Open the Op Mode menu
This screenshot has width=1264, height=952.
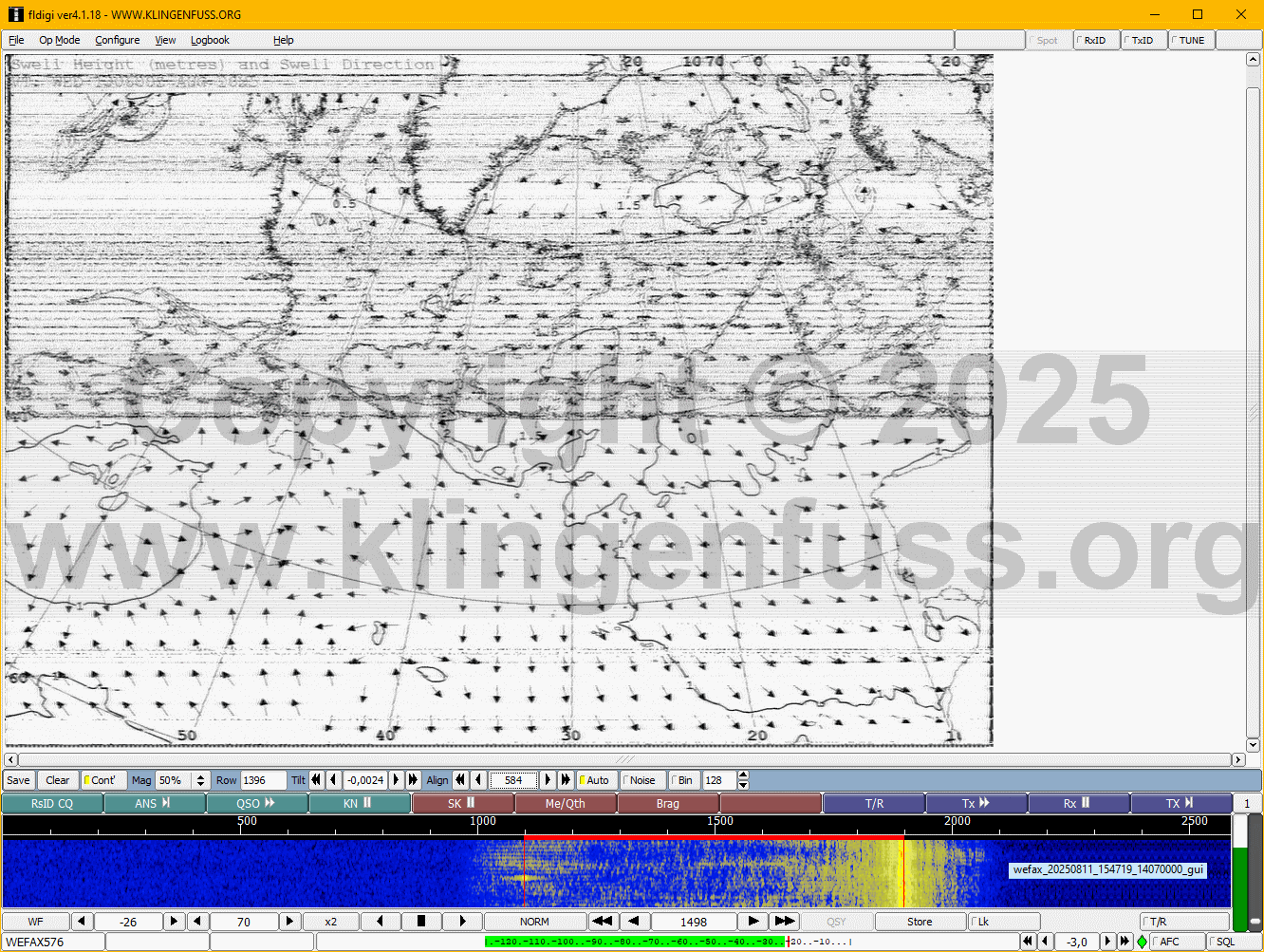[59, 40]
